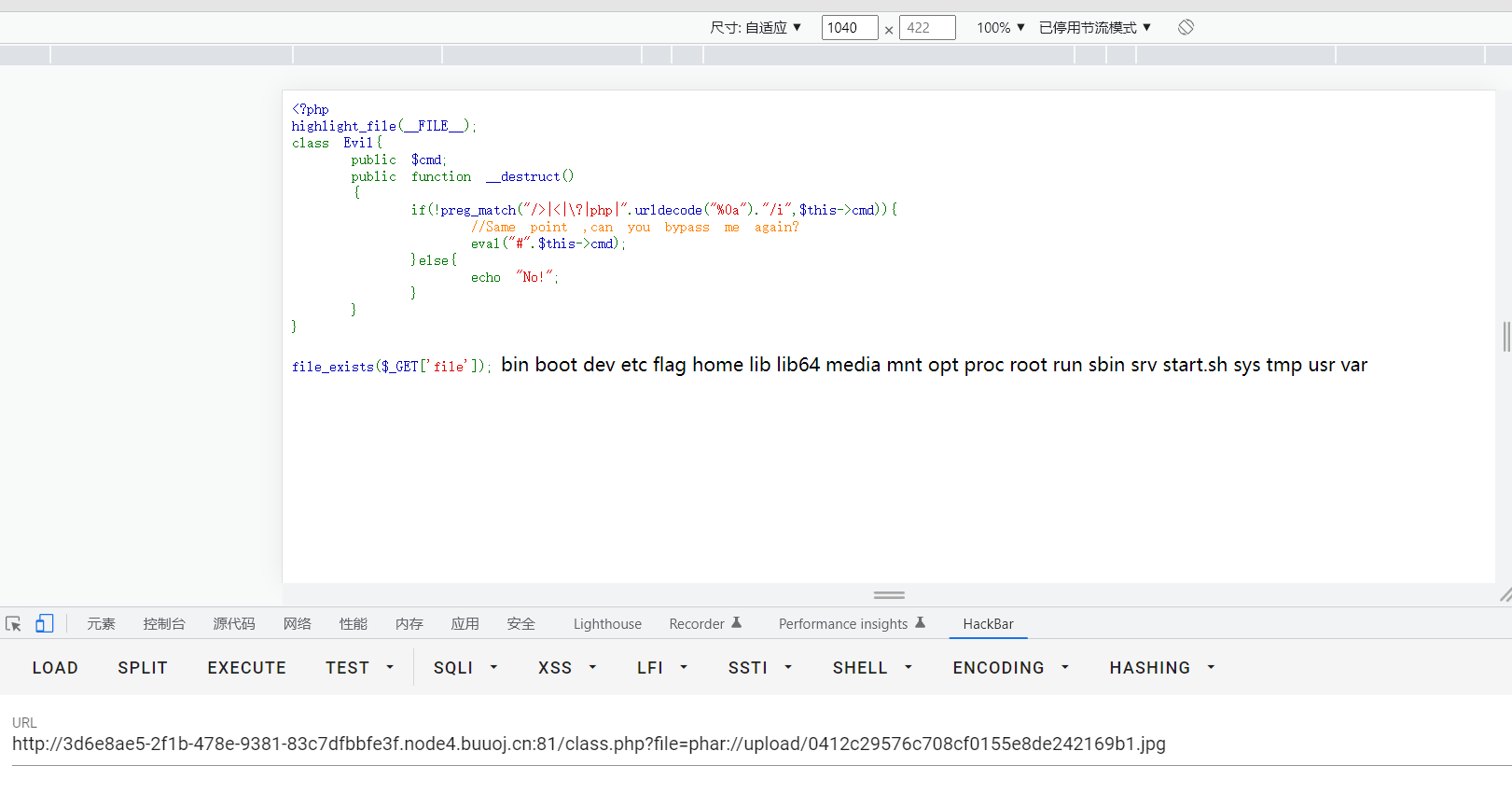
Task: Open the Lighthouse tab
Action: click(607, 624)
